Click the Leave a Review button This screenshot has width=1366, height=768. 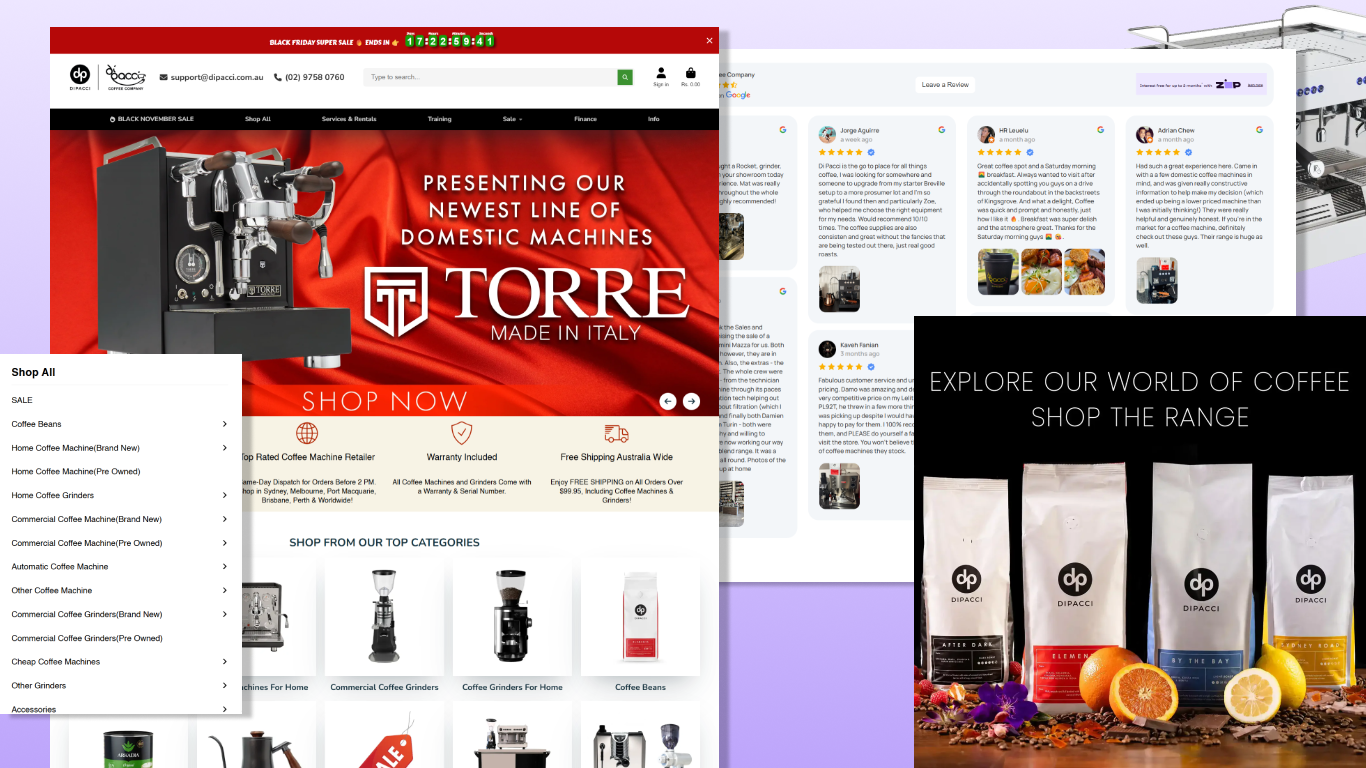tap(944, 85)
